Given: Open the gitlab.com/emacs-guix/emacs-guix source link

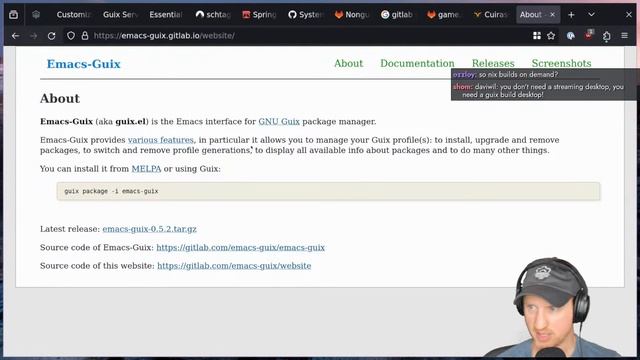Looking at the screenshot, I should coord(240,247).
